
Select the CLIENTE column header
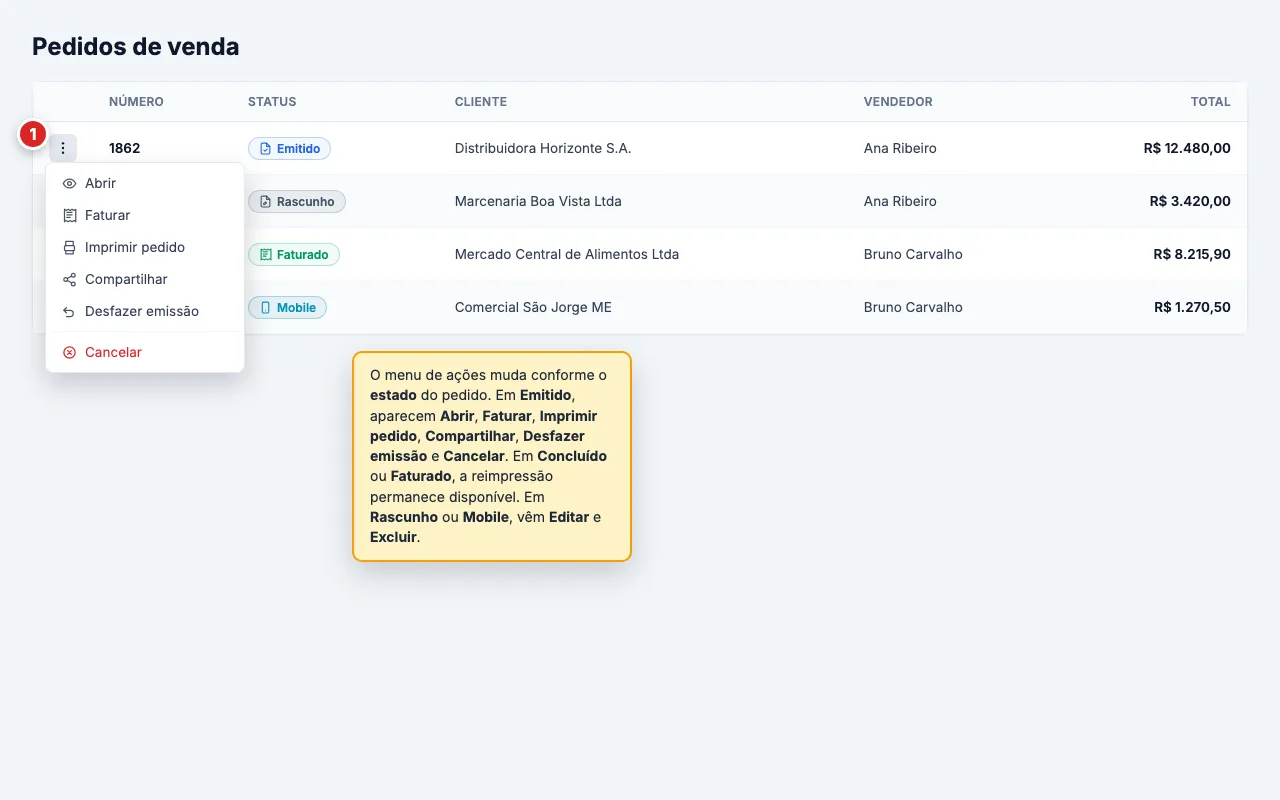pyautogui.click(x=481, y=102)
